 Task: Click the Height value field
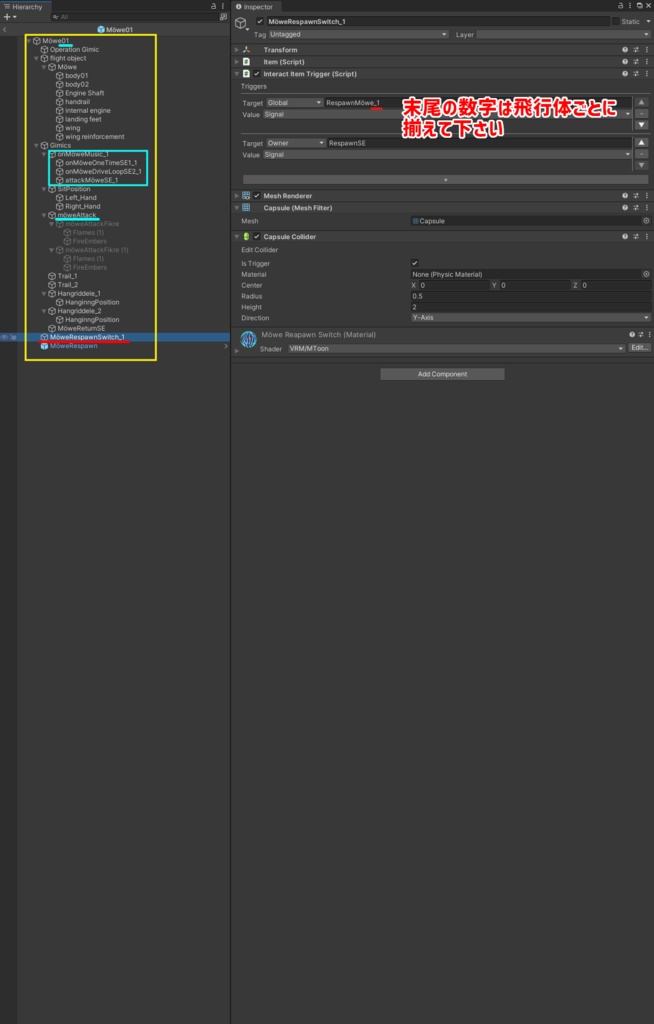531,307
